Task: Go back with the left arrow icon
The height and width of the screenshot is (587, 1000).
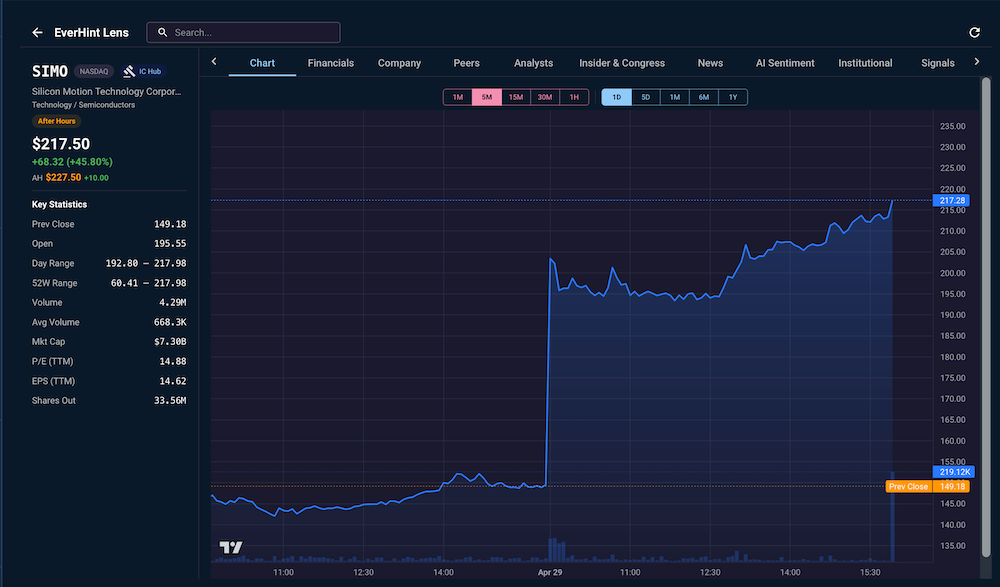Action: pyautogui.click(x=37, y=33)
